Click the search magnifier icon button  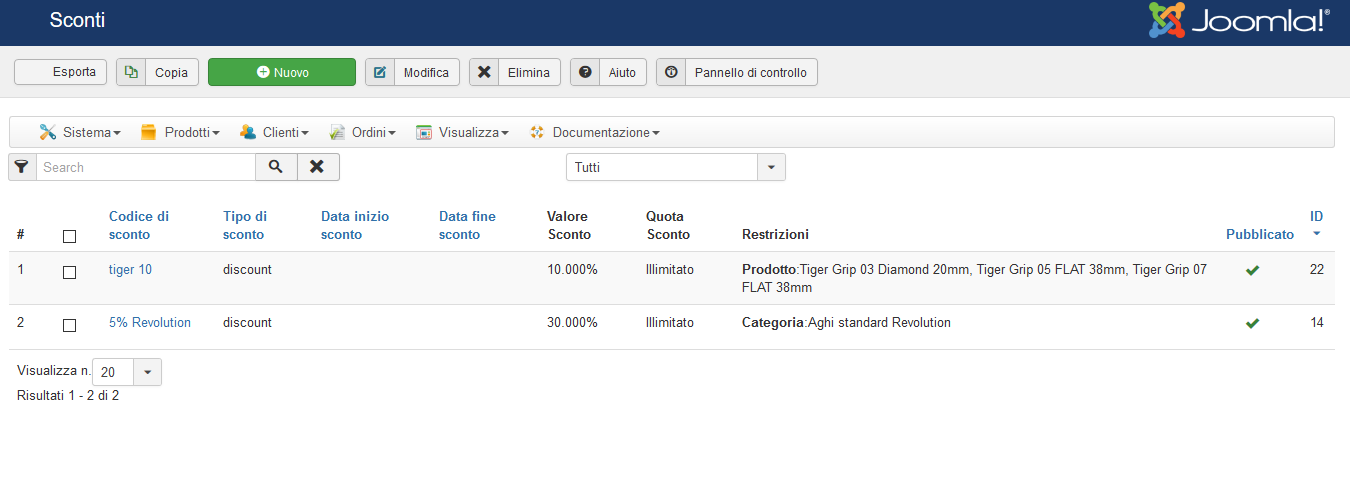click(276, 167)
